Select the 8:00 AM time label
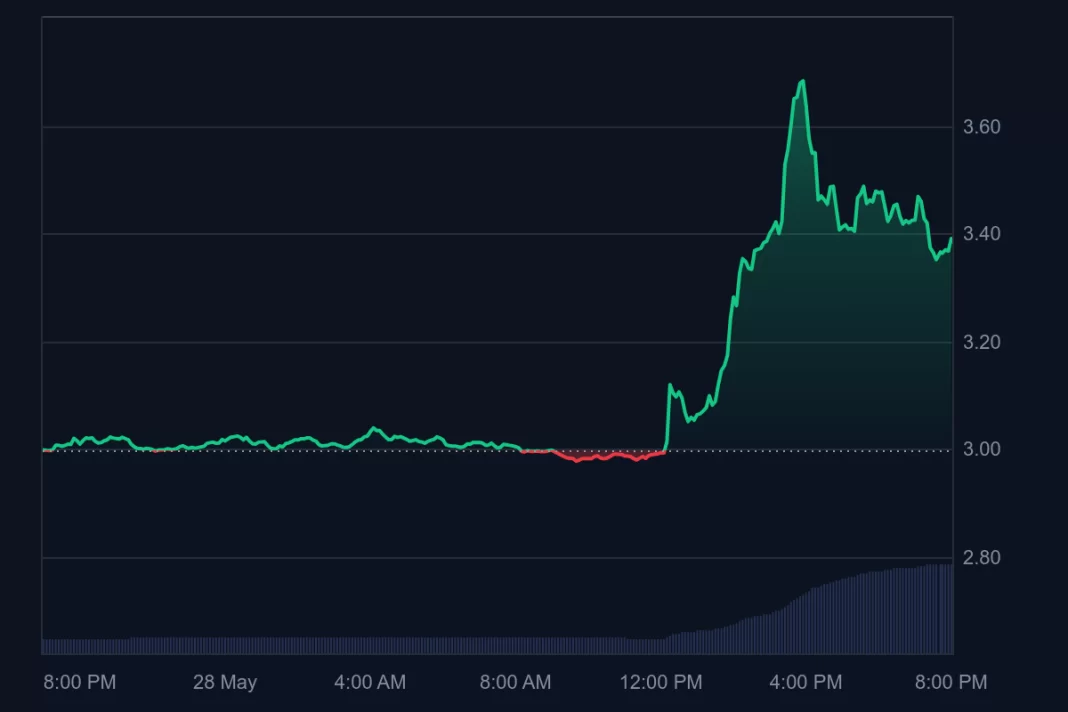This screenshot has width=1068, height=712. pos(516,683)
